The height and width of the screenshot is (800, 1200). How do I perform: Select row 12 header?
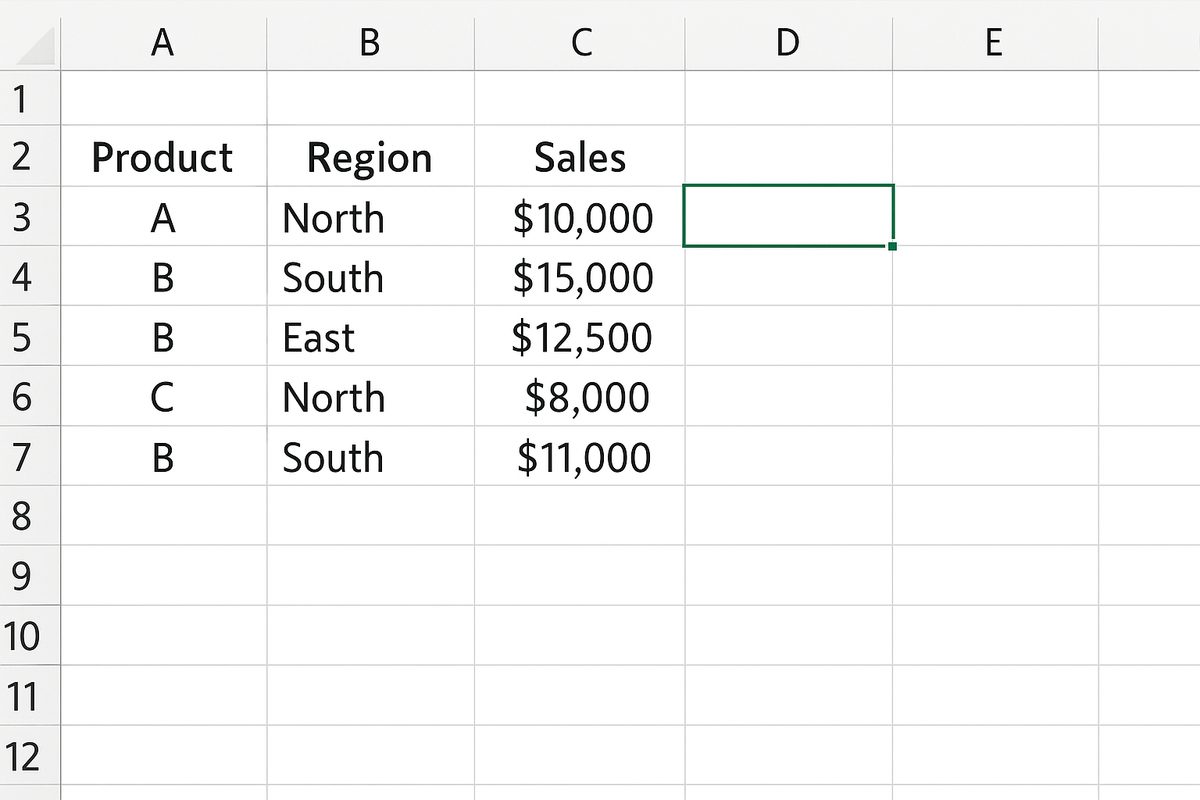(30, 755)
